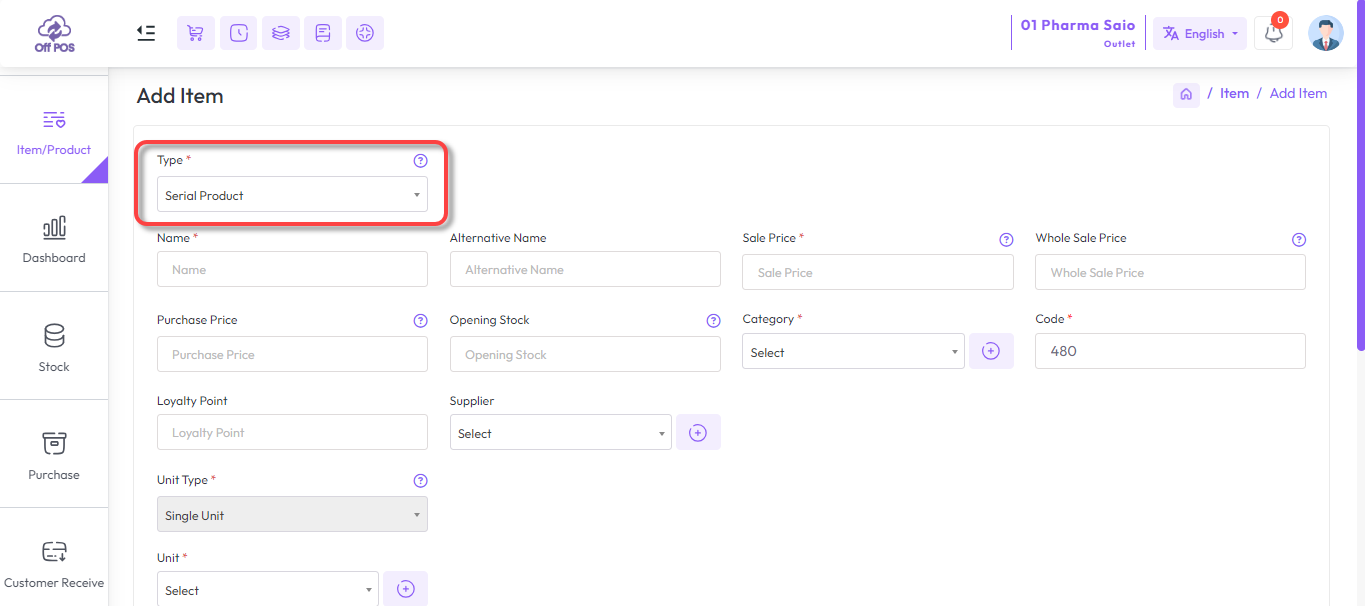This screenshot has height=606, width=1365.
Task: Click the user profile avatar
Action: click(x=1325, y=33)
